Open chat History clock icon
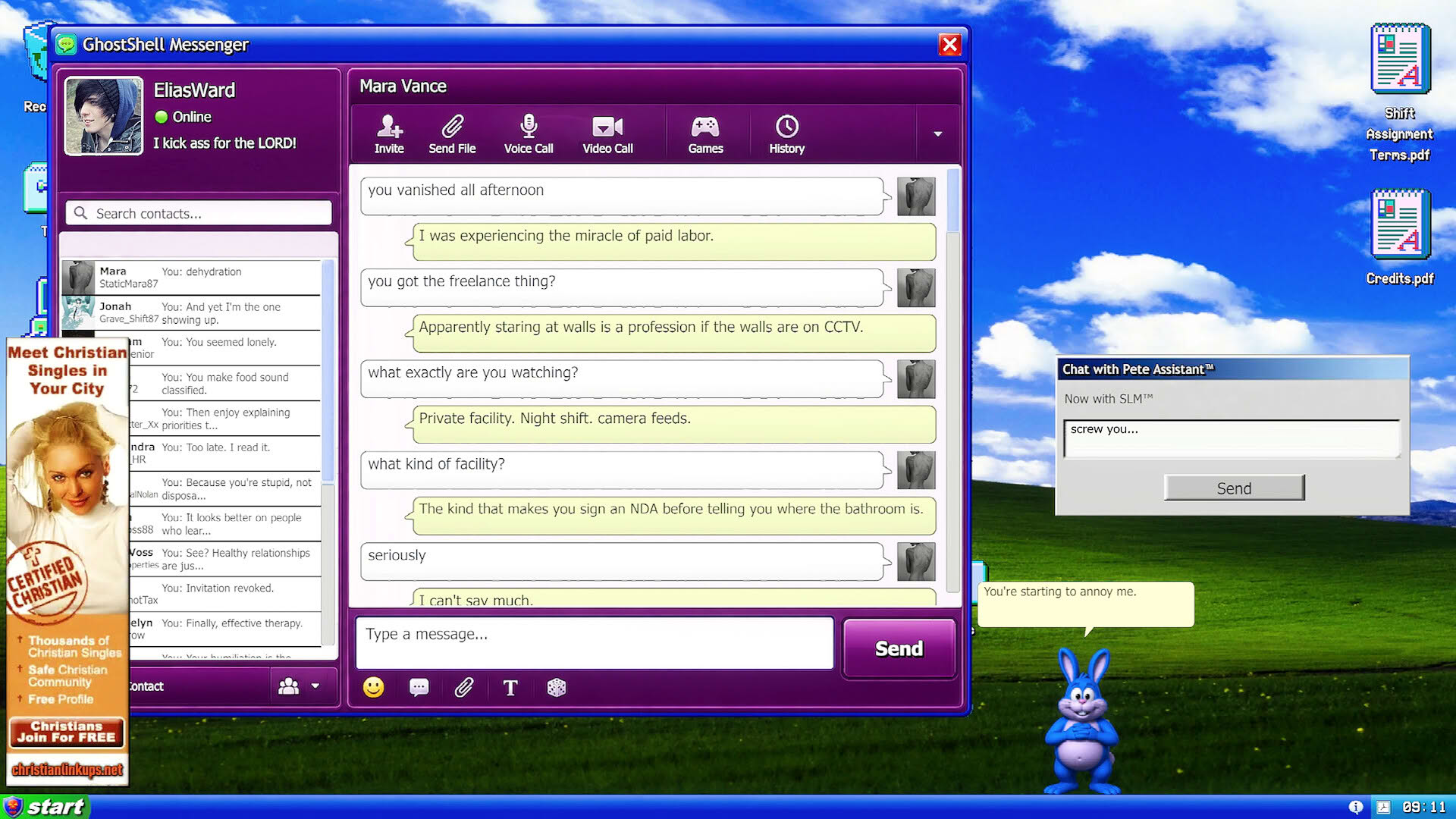Image resolution: width=1456 pixels, height=819 pixels. 786,134
